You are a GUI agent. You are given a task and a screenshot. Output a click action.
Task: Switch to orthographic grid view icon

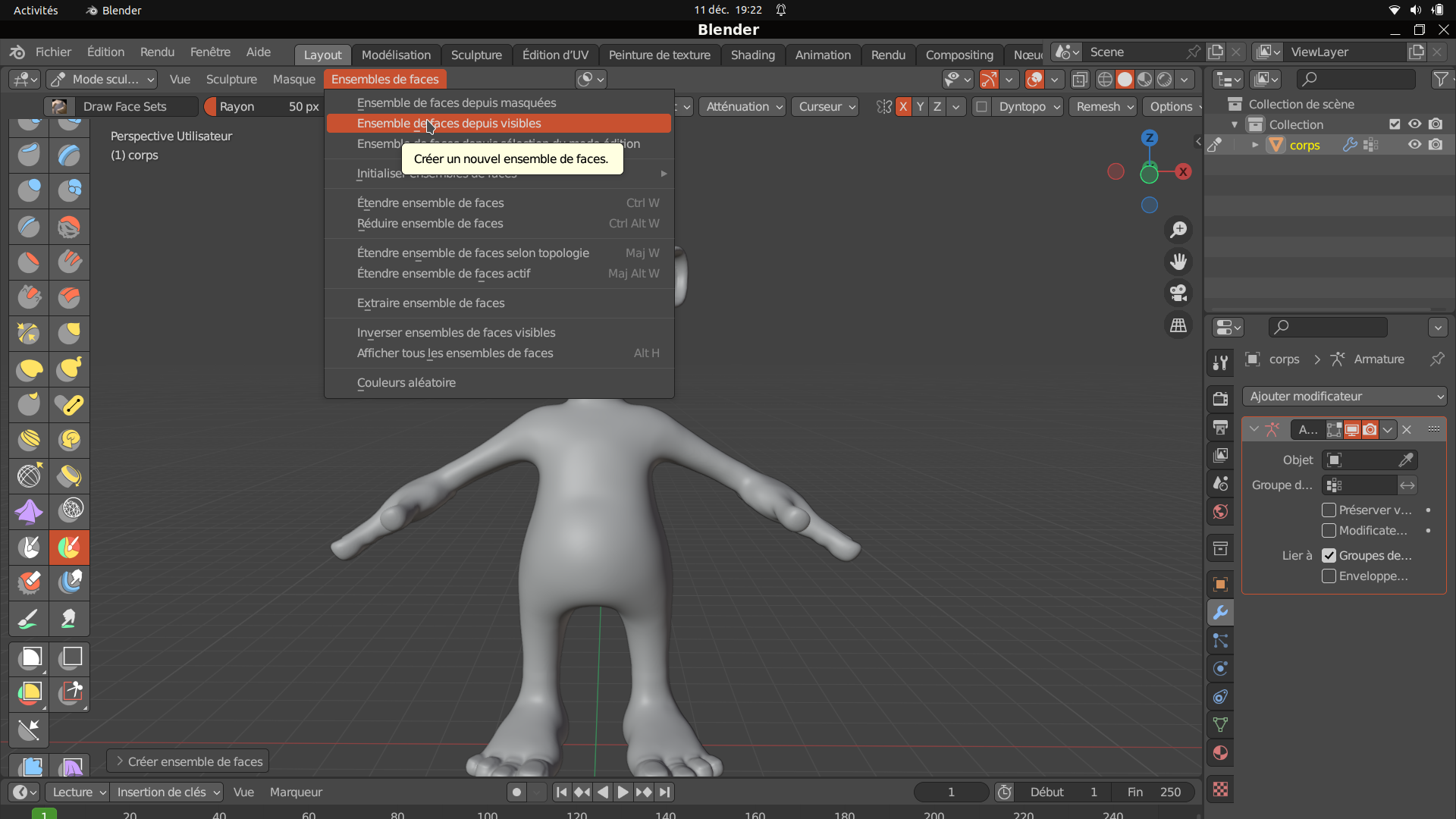(x=1178, y=325)
